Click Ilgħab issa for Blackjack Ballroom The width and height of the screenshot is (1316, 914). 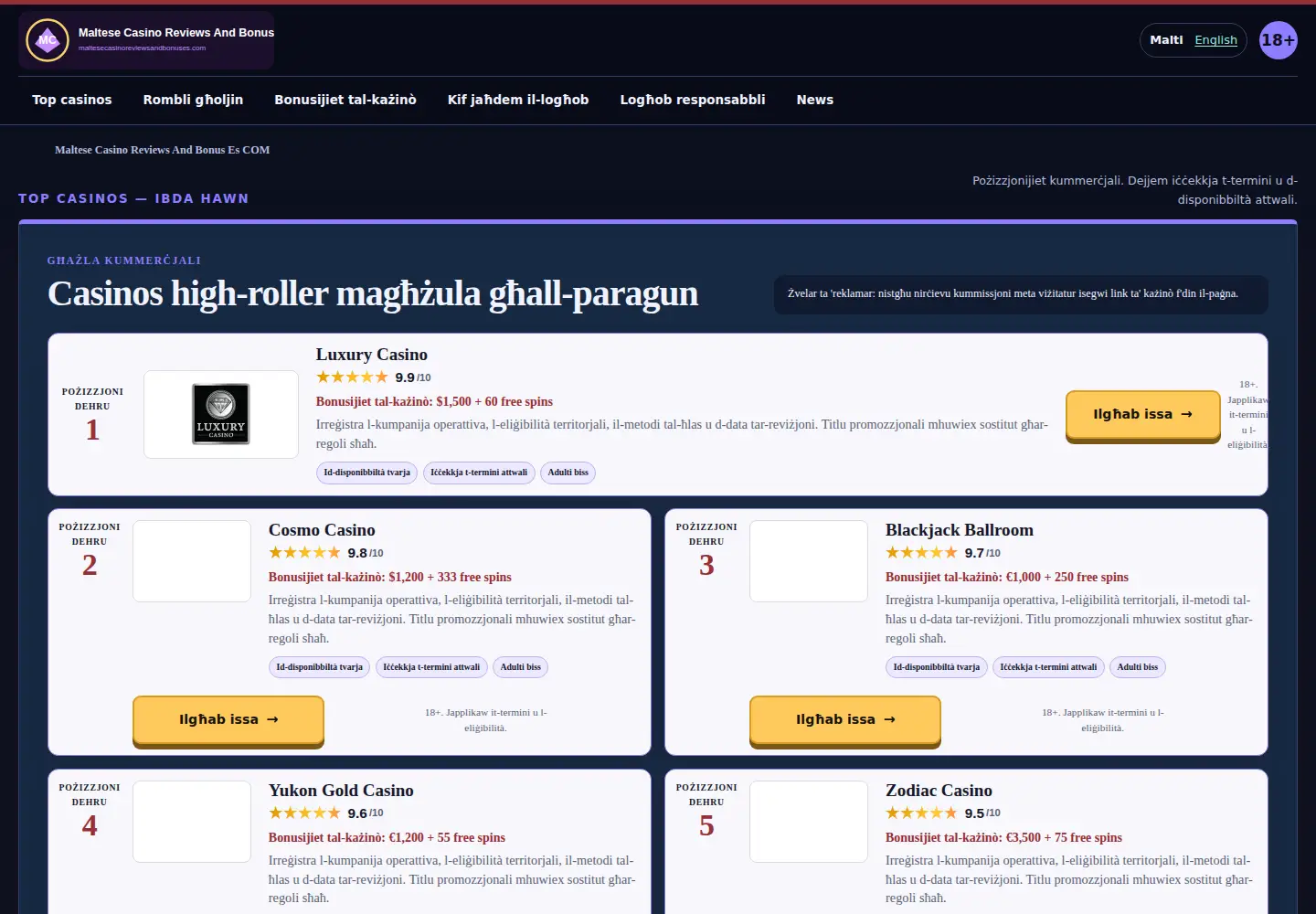click(845, 720)
